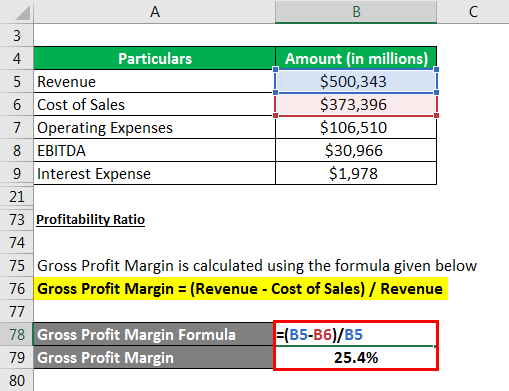
Task: Select the Operating Expenses label cell
Action: click(155, 127)
